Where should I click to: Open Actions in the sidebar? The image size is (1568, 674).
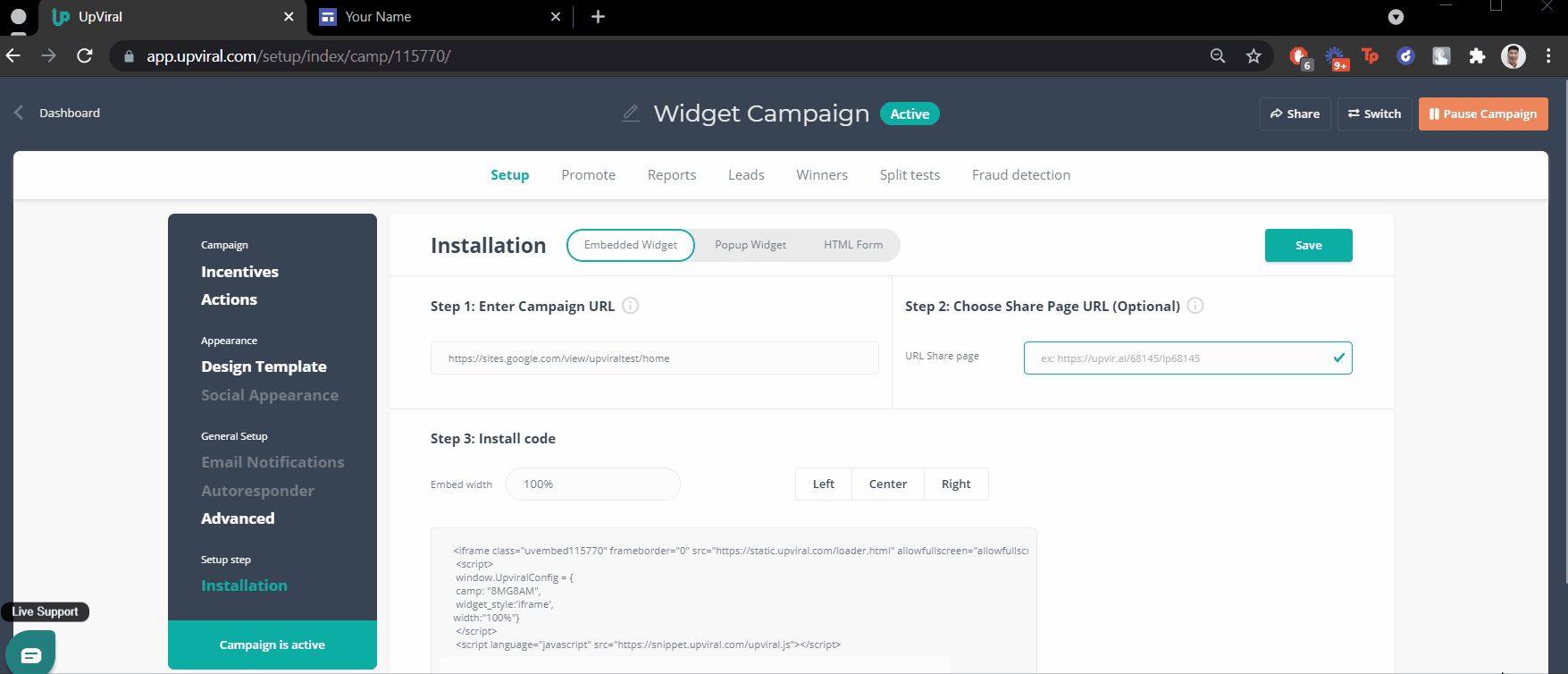tap(229, 299)
